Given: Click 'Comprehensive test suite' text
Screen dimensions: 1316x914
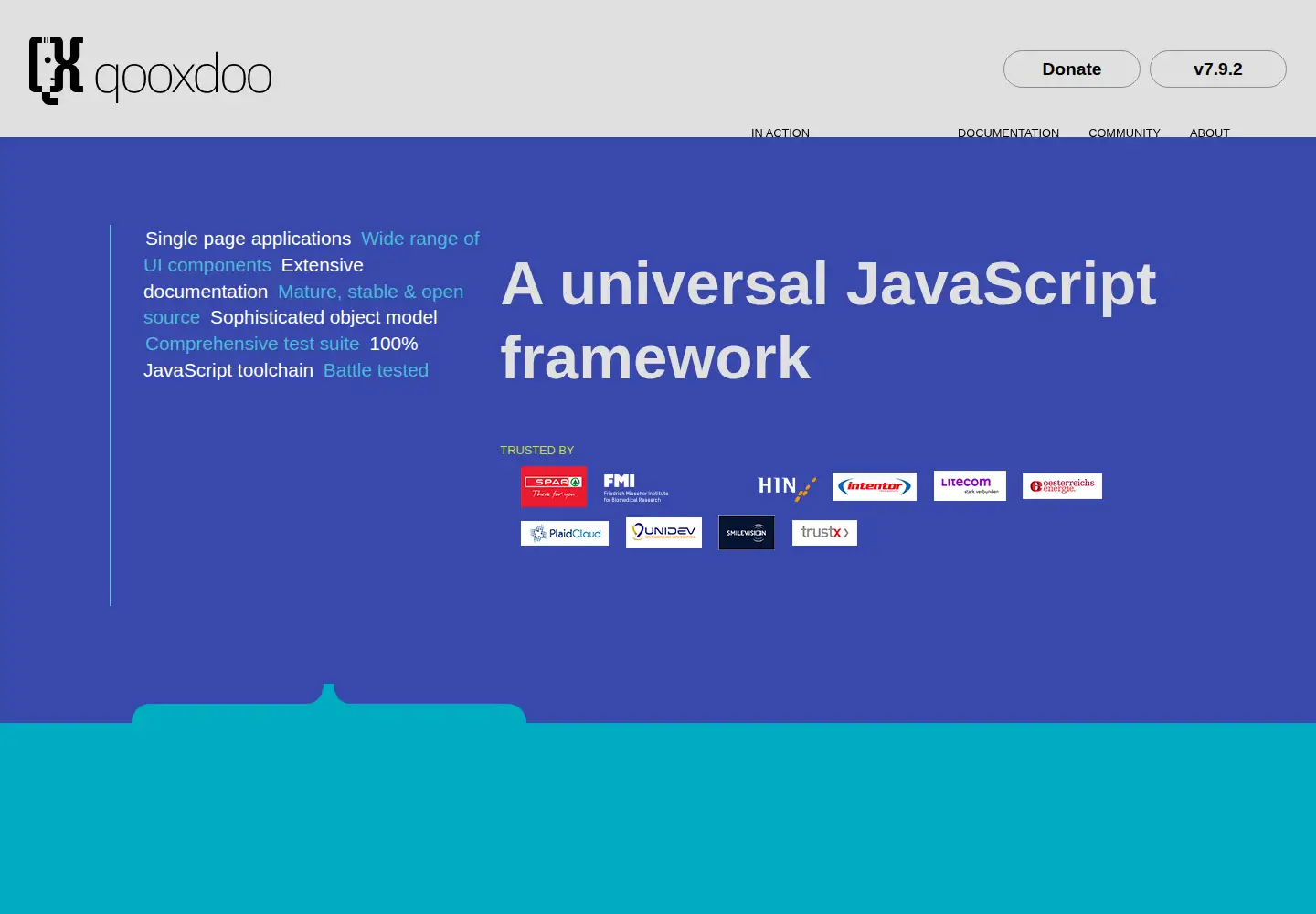Looking at the screenshot, I should coord(252,344).
